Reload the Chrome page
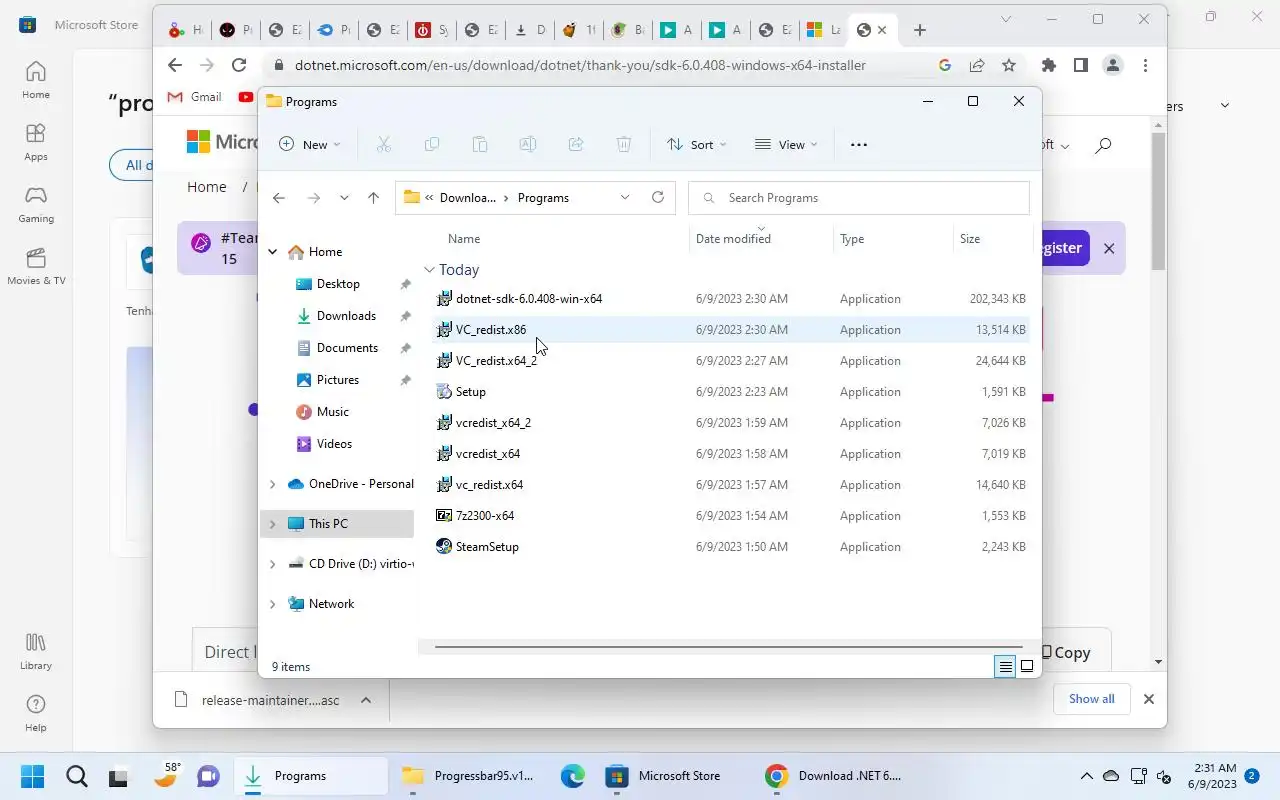The height and width of the screenshot is (800, 1280). (x=238, y=64)
